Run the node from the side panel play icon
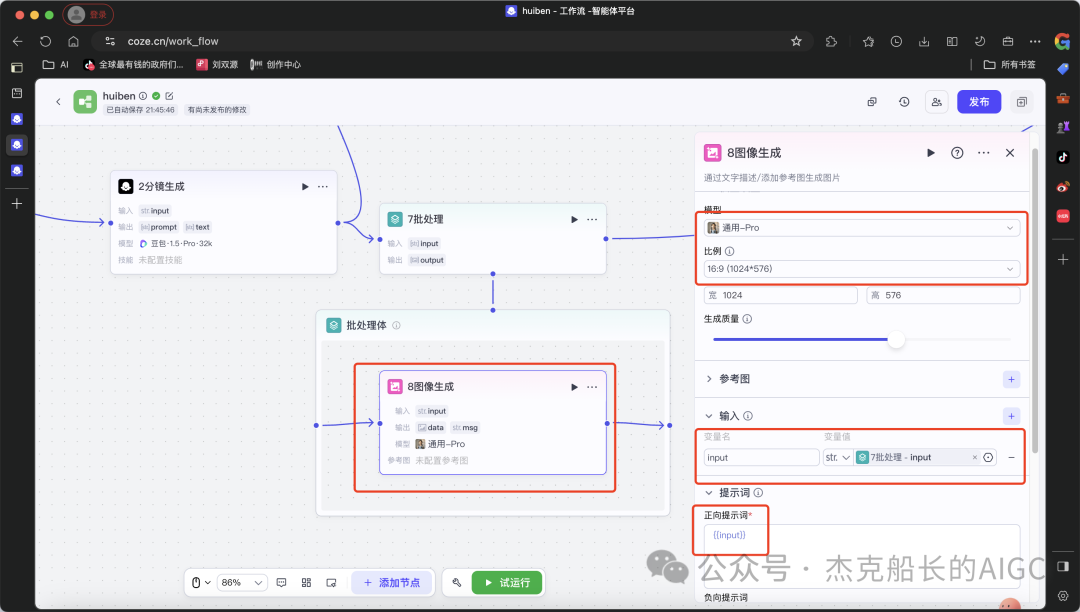Image resolution: width=1080 pixels, height=612 pixels. (931, 153)
